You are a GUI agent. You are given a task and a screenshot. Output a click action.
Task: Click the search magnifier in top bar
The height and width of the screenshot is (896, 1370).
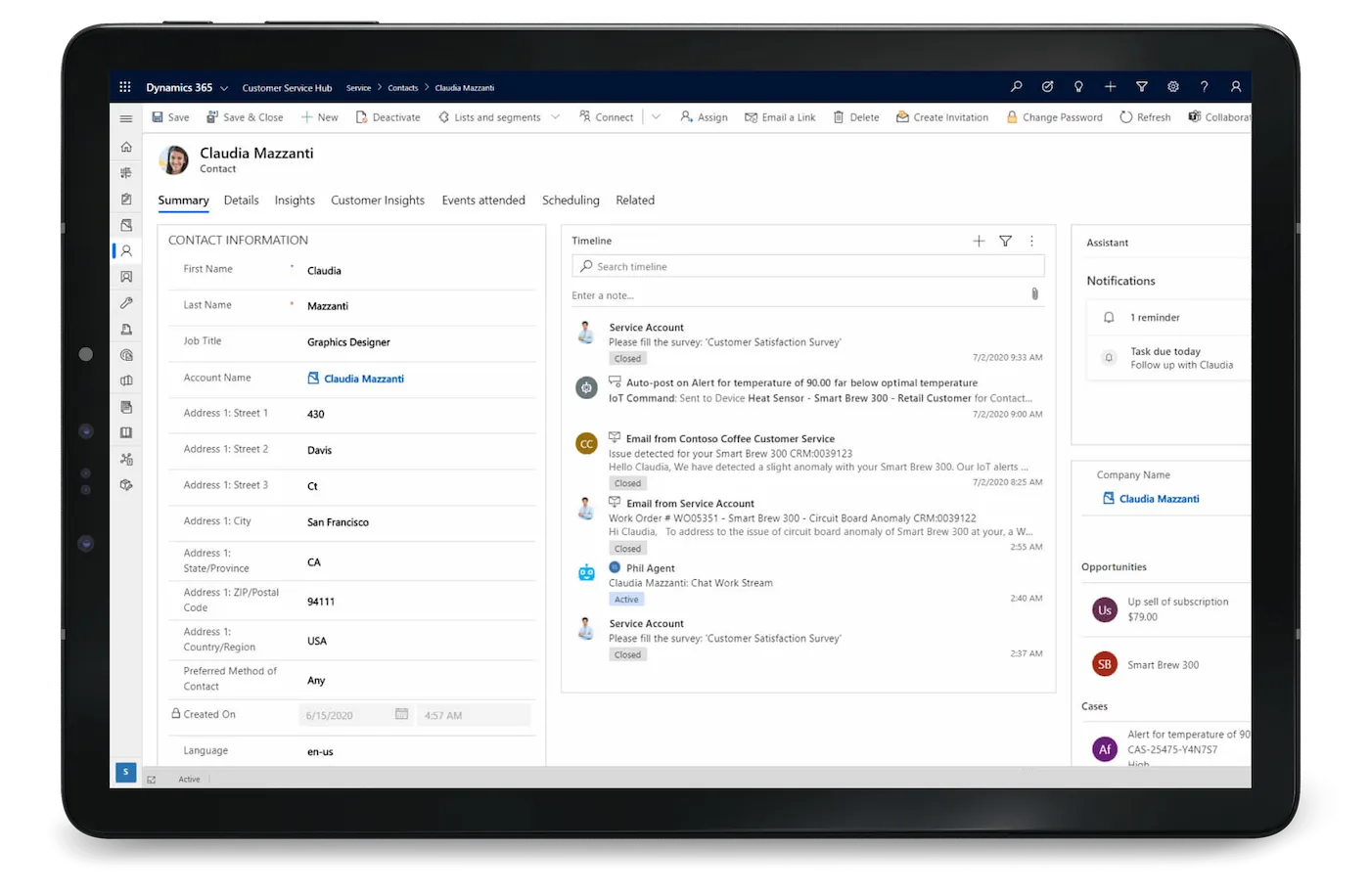(1017, 87)
